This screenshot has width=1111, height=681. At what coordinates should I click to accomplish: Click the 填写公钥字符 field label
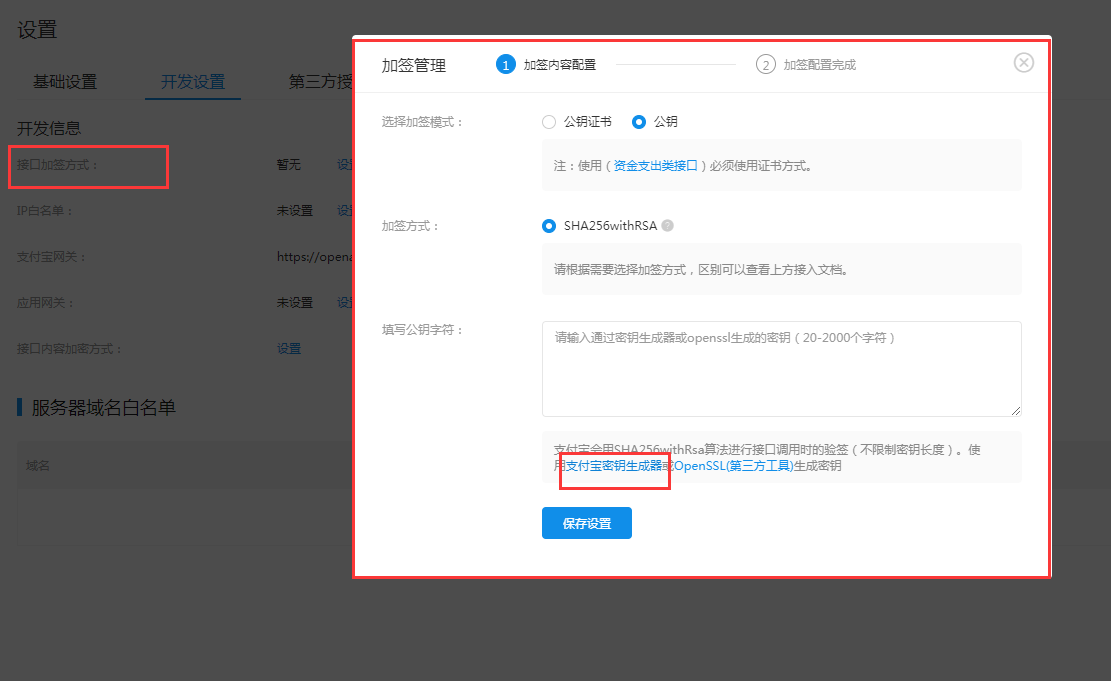pos(422,330)
